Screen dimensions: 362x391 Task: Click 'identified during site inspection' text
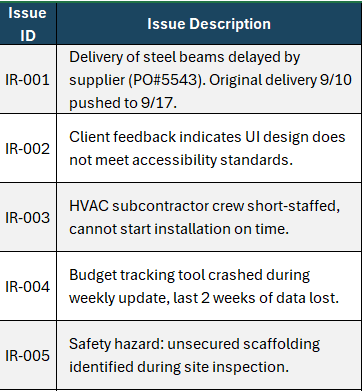coord(179,367)
